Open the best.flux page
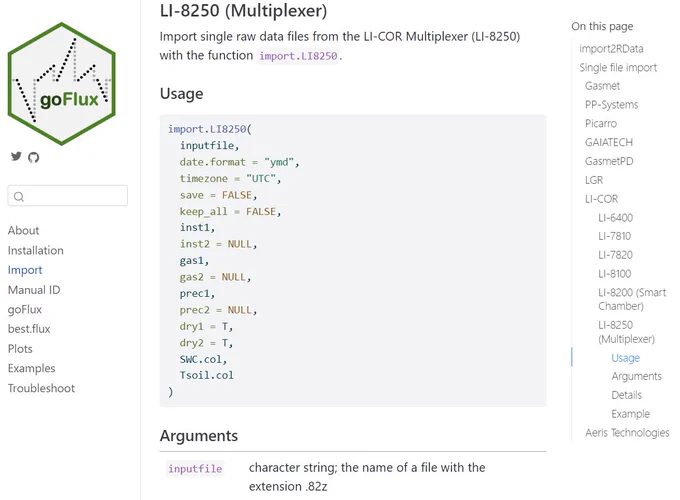The image size is (680, 500). [29, 329]
